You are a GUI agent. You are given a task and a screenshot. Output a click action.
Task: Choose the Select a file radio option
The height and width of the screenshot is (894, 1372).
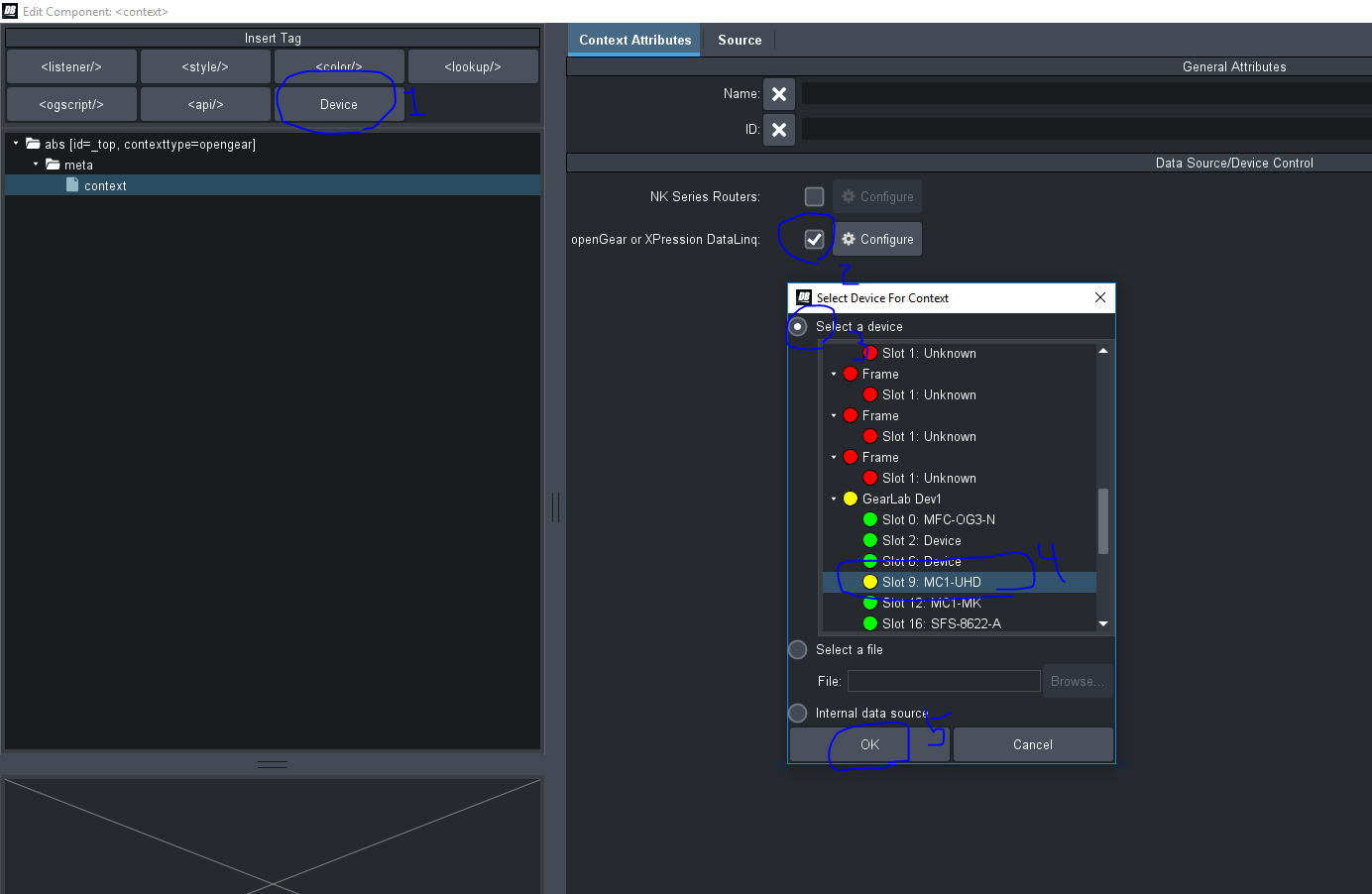point(798,649)
